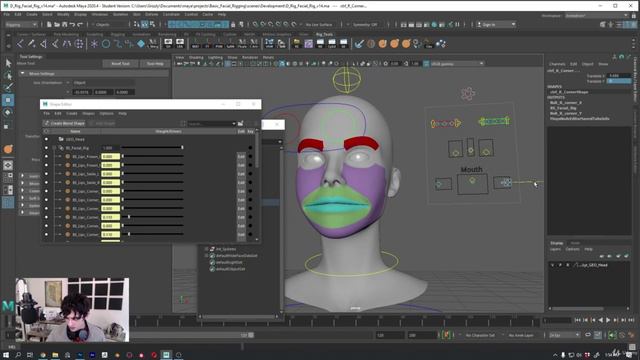This screenshot has height=360, width=640.
Task: Activate the Rotate tool in toolbox
Action: coord(8,112)
